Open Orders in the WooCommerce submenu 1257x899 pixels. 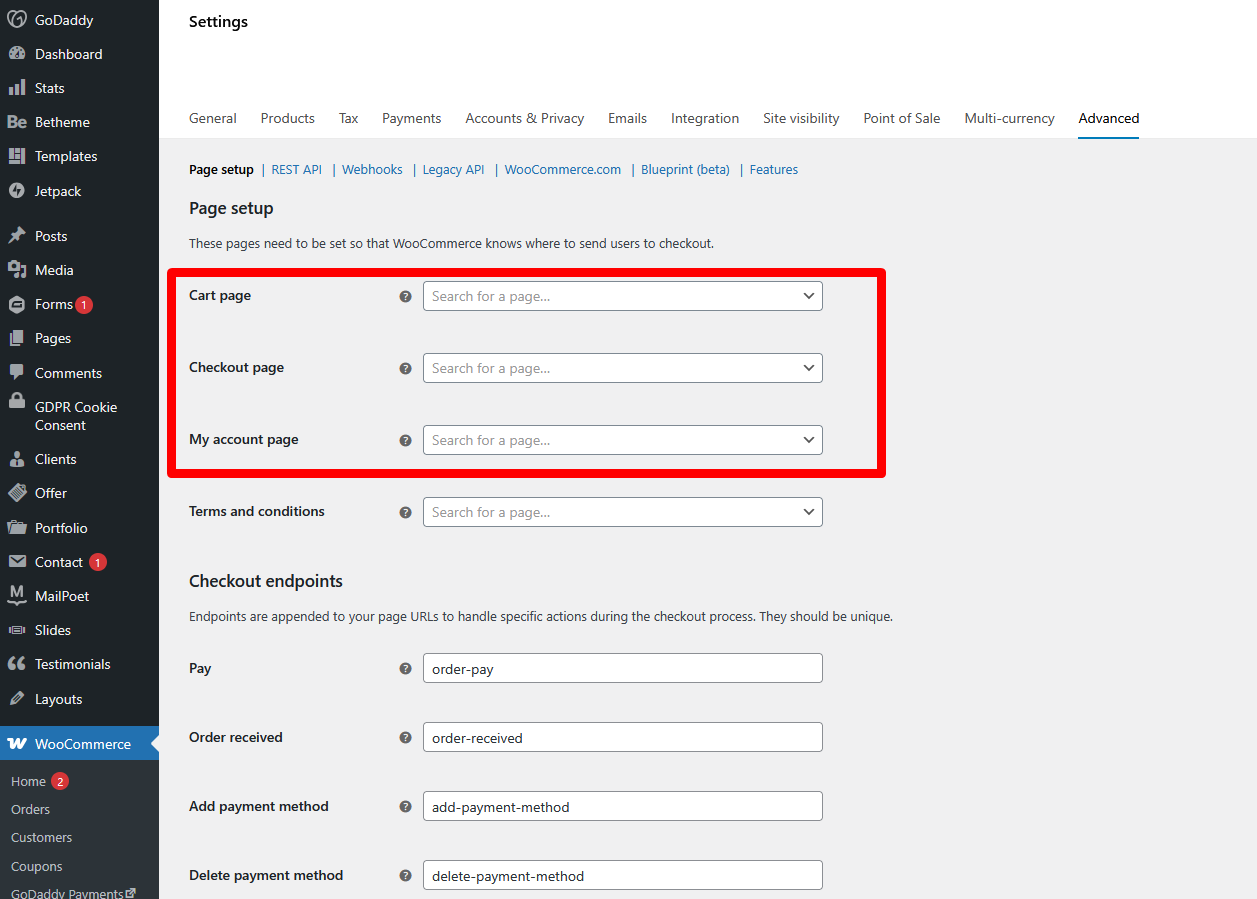pyautogui.click(x=30, y=810)
